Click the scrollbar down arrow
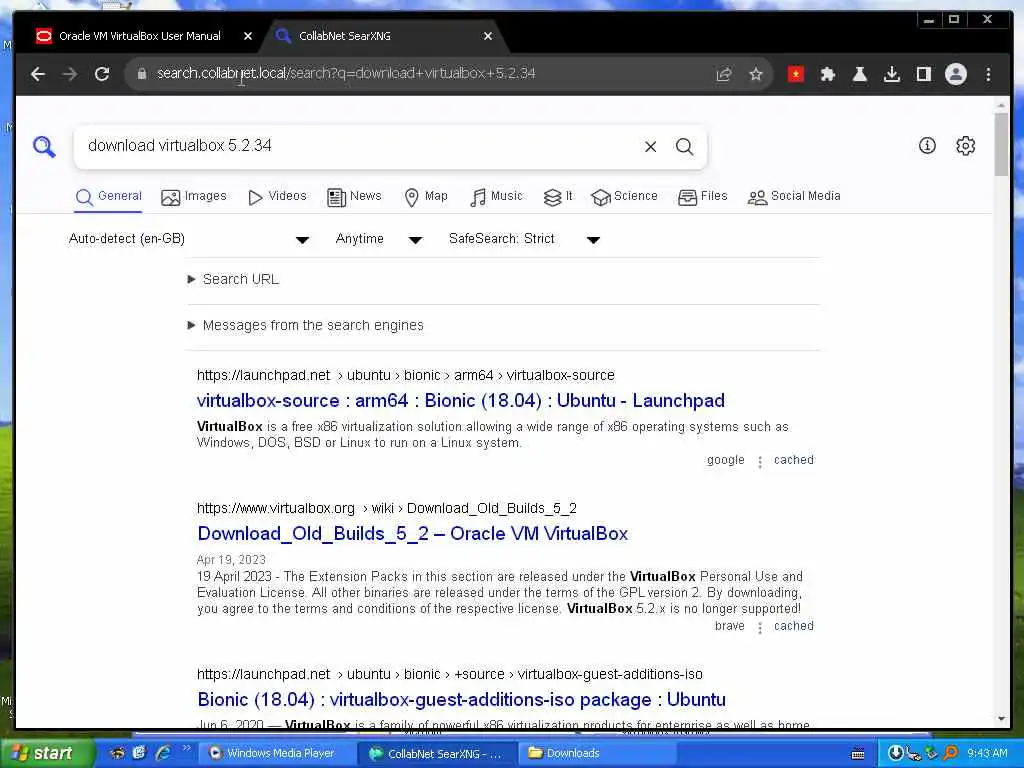The image size is (1024, 768). tap(1001, 719)
